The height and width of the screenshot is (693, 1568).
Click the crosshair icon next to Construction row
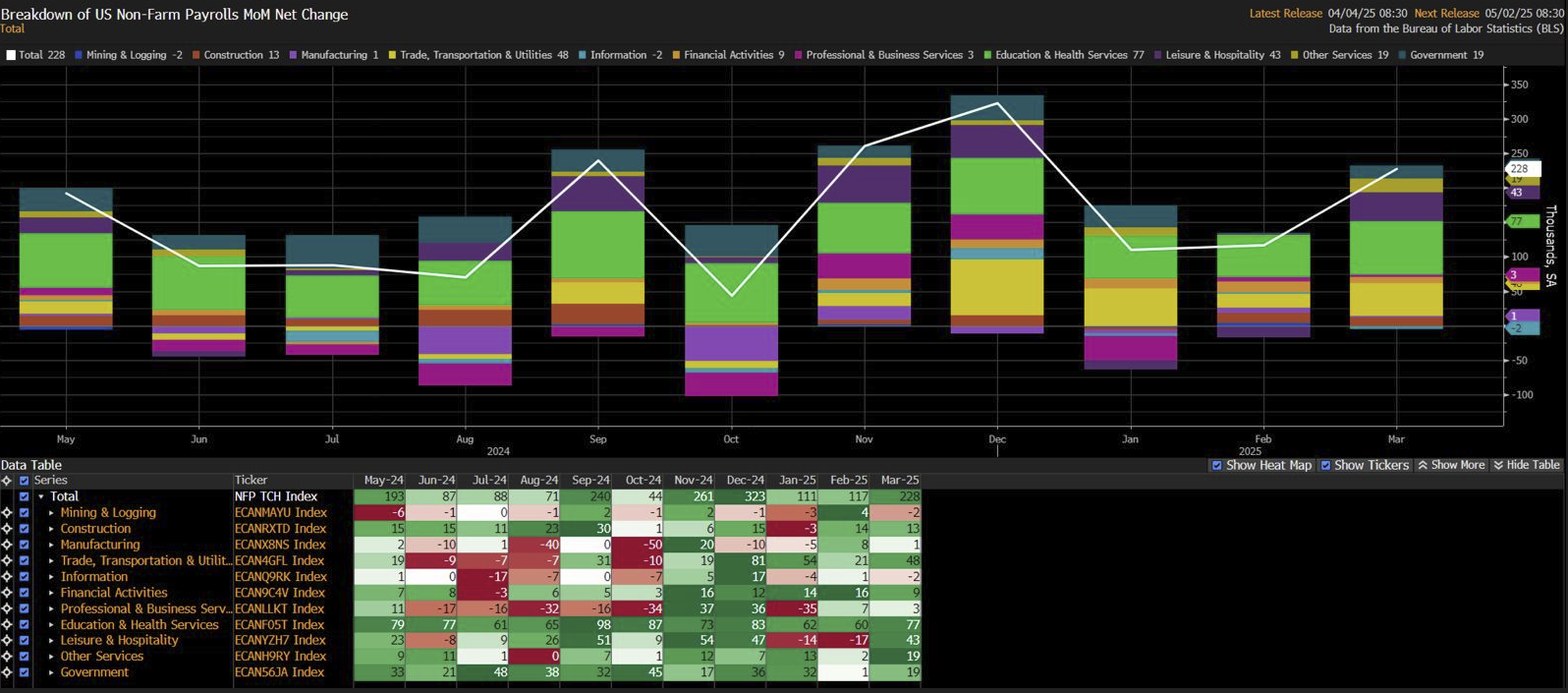[7, 529]
